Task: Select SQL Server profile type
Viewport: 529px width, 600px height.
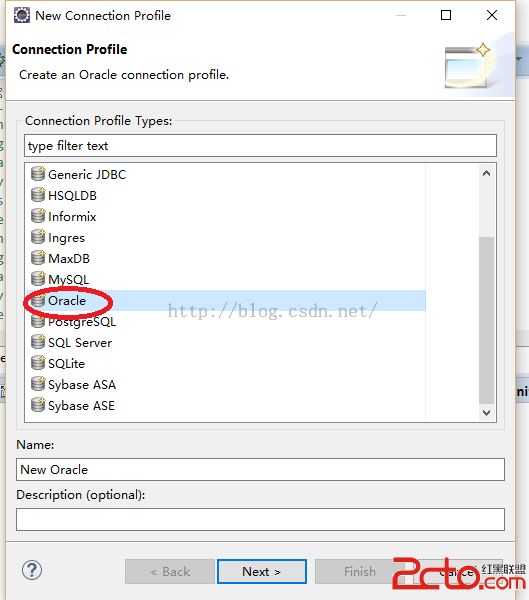Action: click(x=80, y=343)
